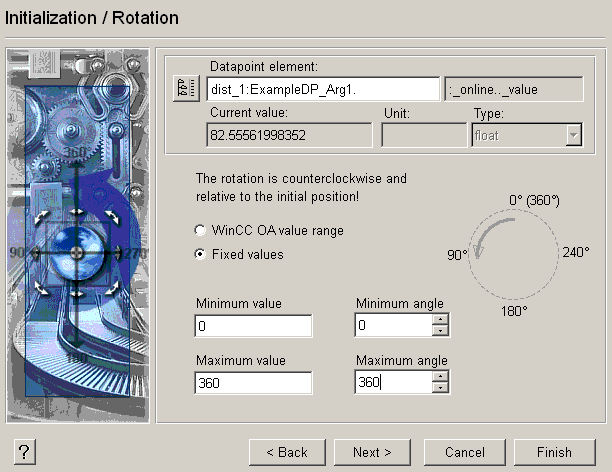Screen dimensions: 612x472
Task: Increase the Minimum angle with up arrow
Action: click(x=441, y=320)
